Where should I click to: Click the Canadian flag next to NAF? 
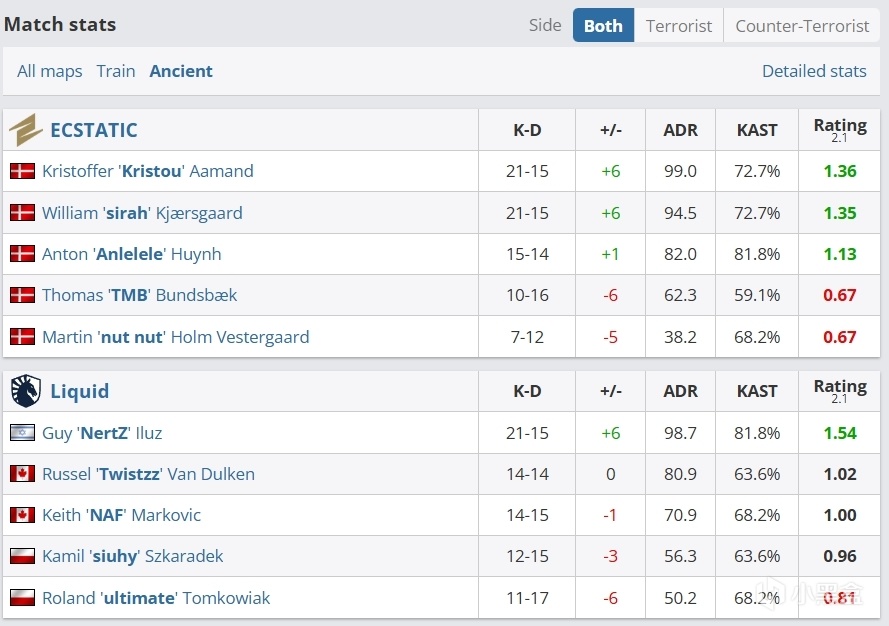[22, 515]
